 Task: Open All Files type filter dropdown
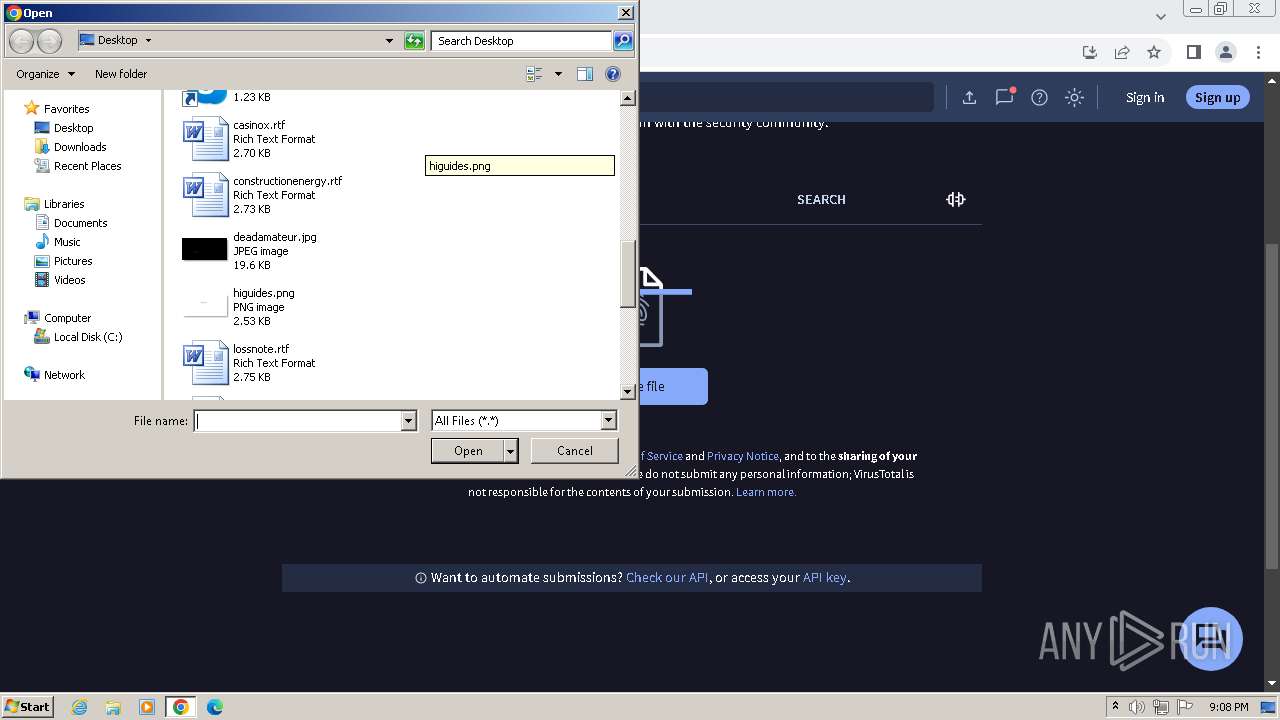tap(608, 421)
